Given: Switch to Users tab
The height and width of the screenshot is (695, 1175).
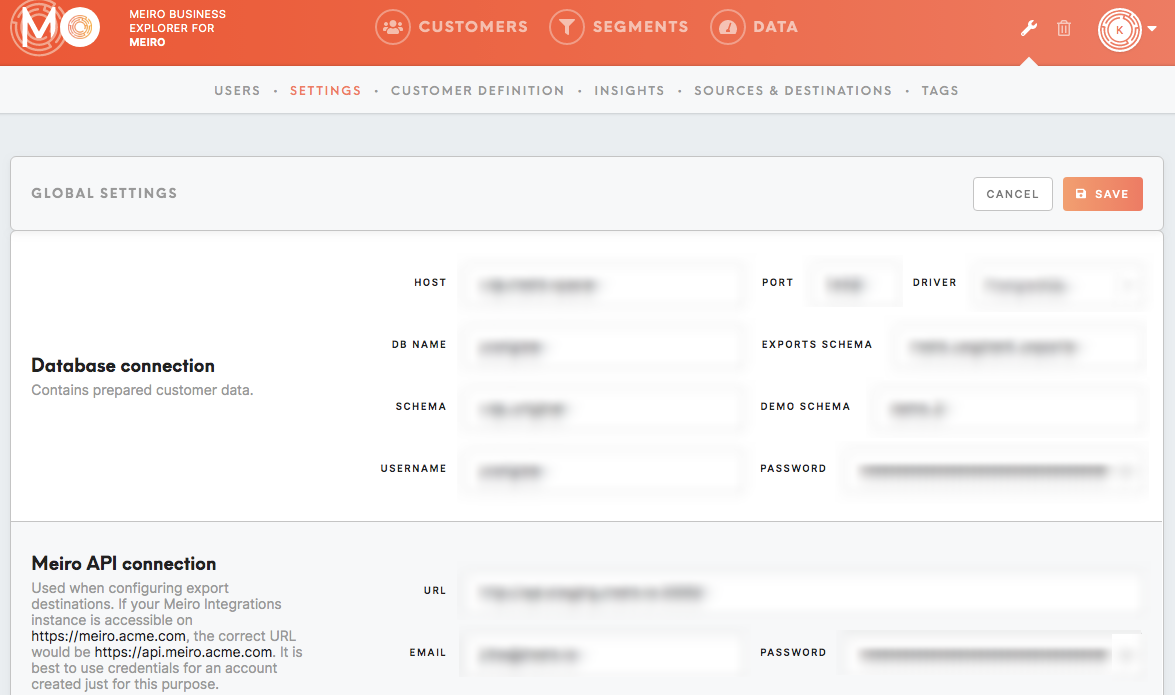Looking at the screenshot, I should tap(238, 91).
